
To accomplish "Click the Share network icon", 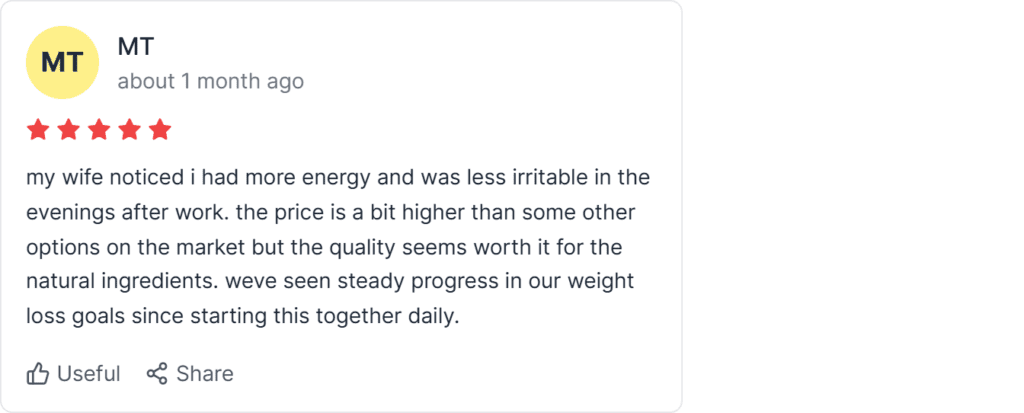I will pos(156,374).
